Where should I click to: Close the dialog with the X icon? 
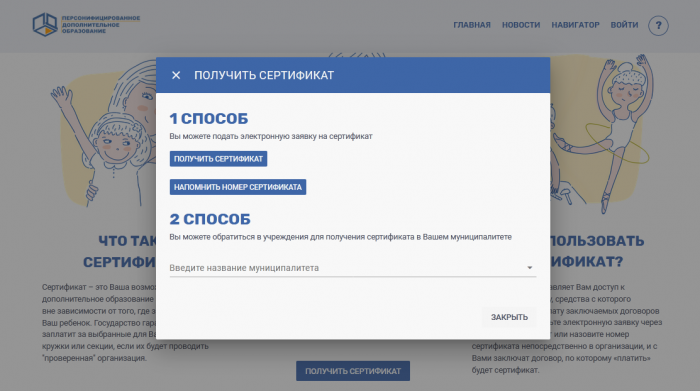176,75
